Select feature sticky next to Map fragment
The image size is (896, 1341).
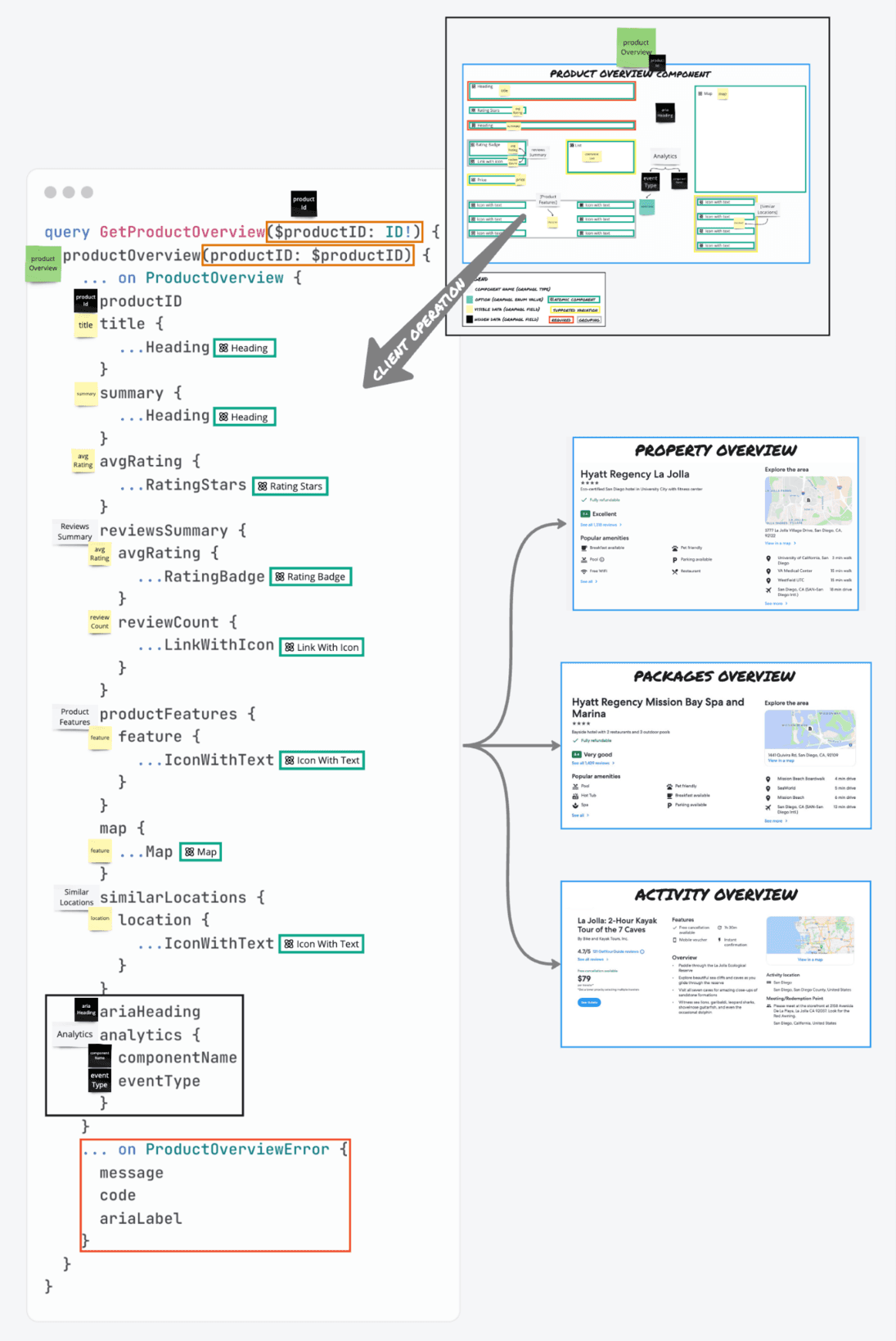100,851
